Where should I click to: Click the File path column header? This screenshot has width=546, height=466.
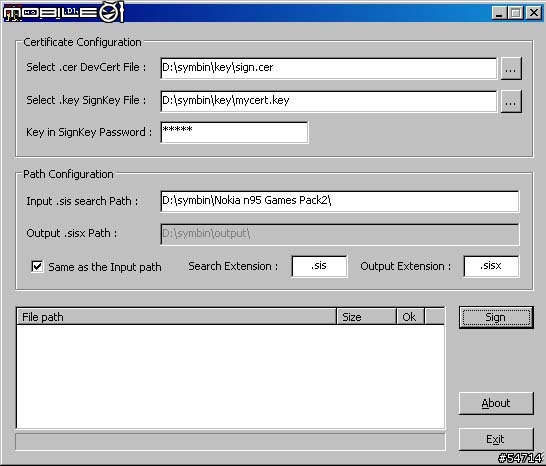[176, 317]
